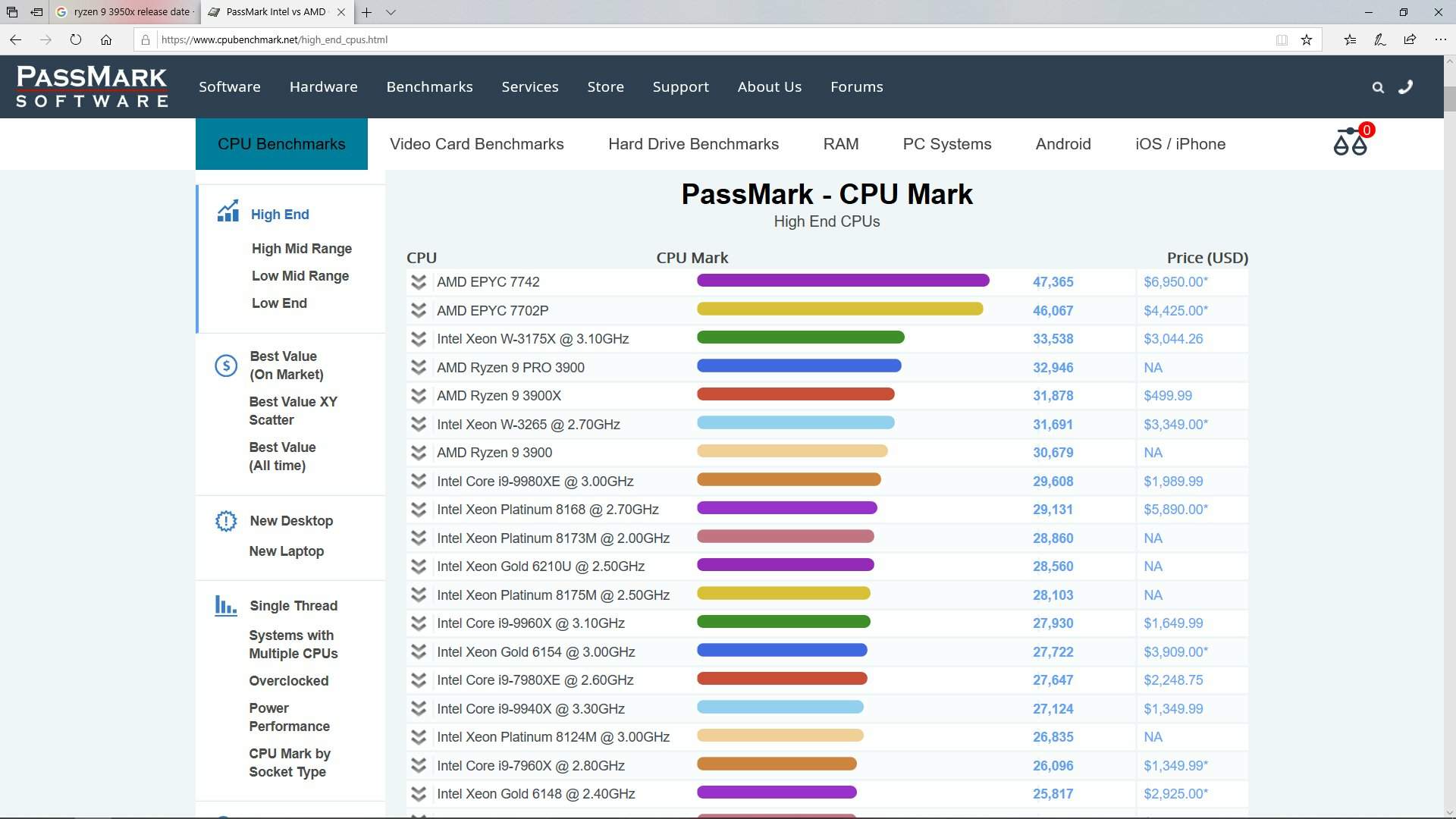Close the PassMark Intel vs AMD tab

point(341,12)
